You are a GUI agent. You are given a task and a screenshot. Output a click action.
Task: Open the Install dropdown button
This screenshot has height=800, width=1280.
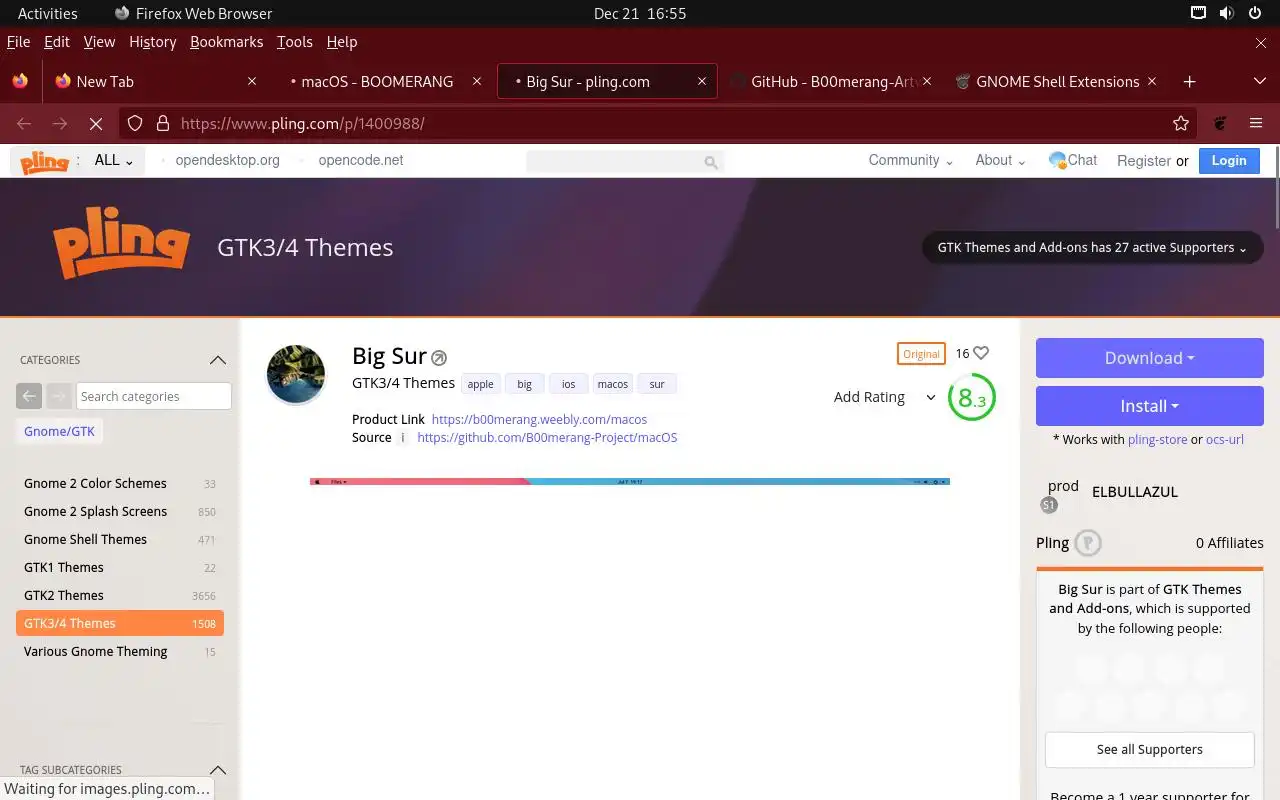pyautogui.click(x=1150, y=406)
